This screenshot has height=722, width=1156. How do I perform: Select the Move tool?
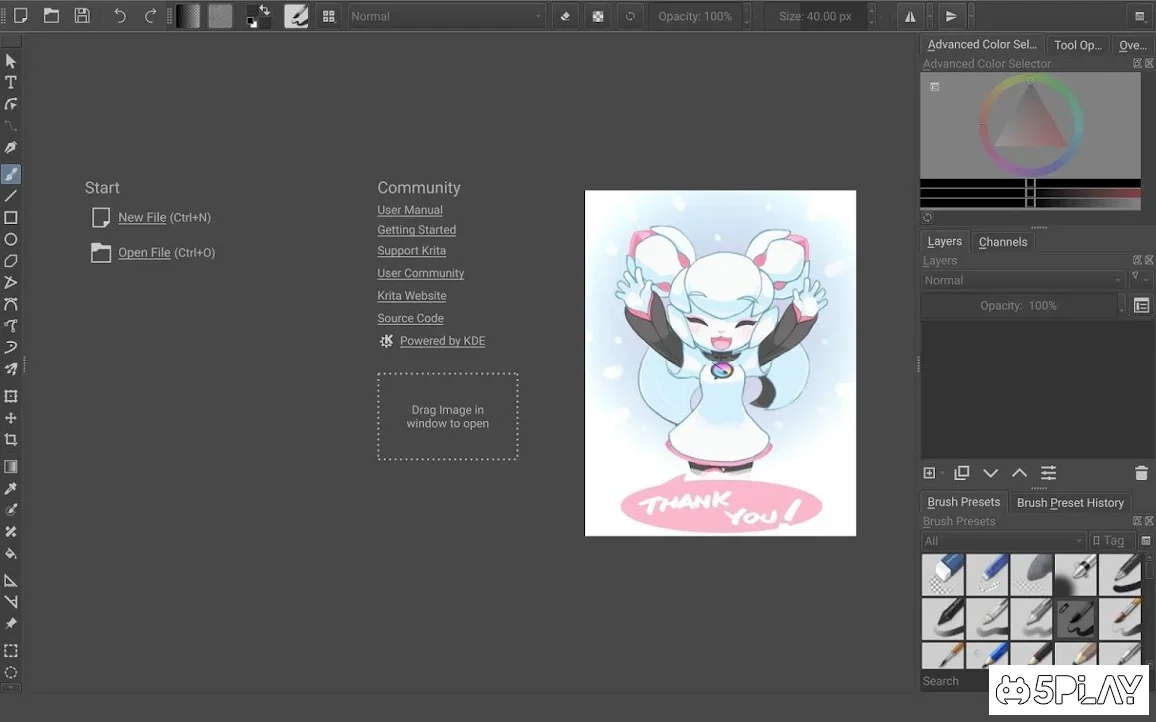pyautogui.click(x=11, y=417)
